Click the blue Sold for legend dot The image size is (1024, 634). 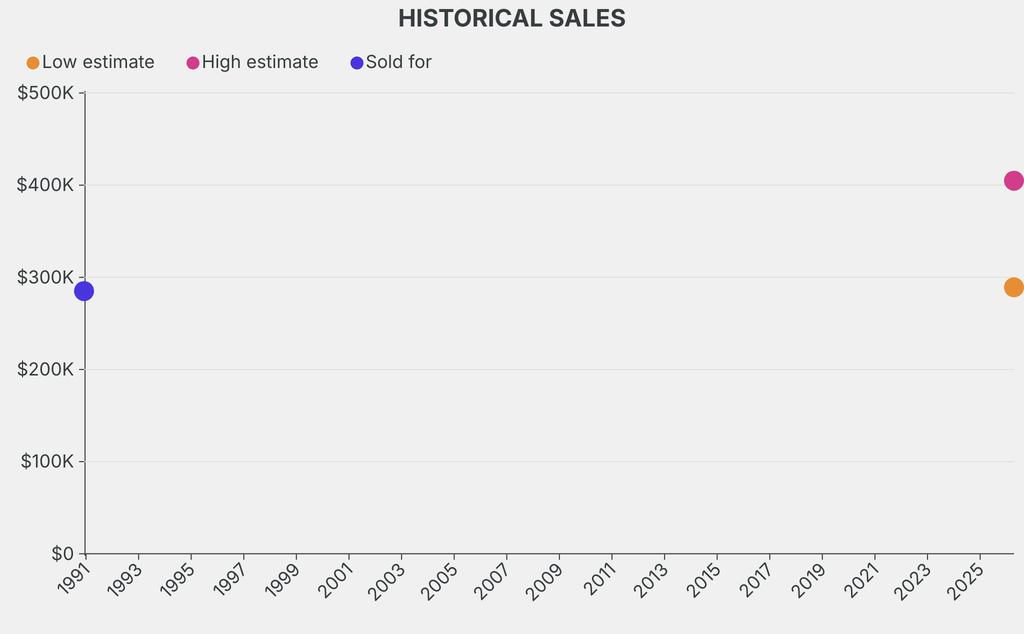click(x=357, y=63)
